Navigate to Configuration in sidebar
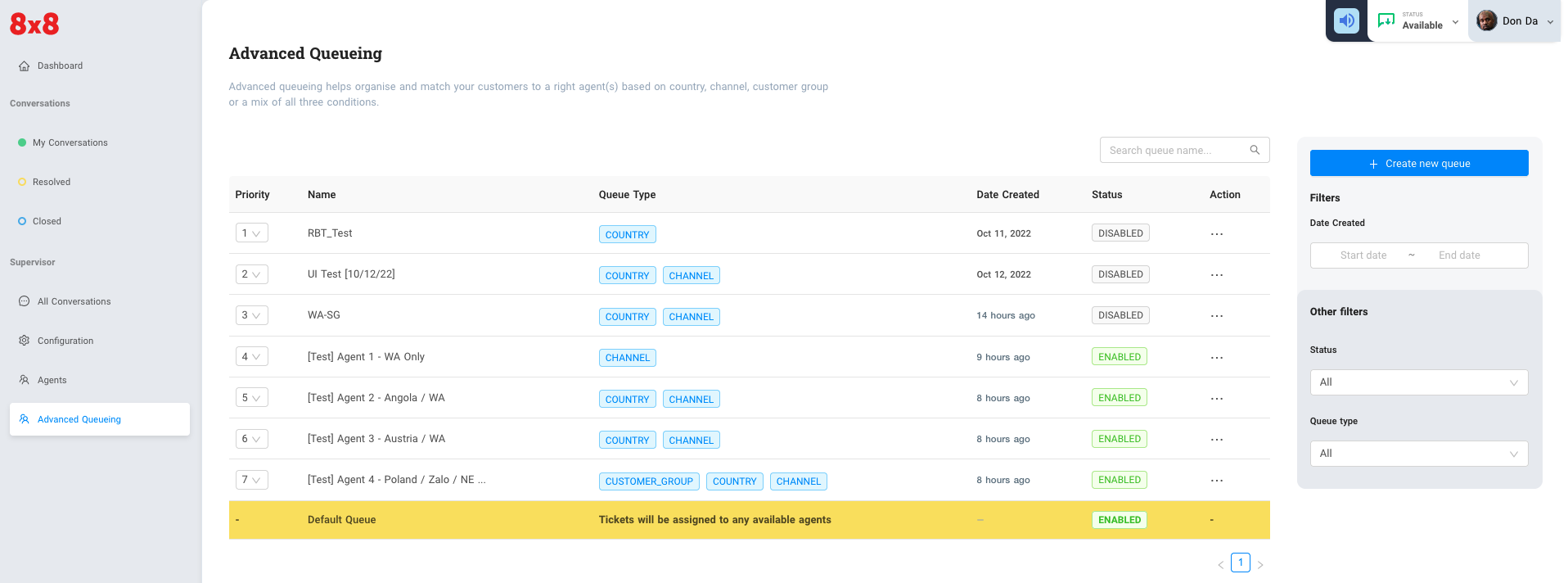Viewport: 1568px width, 583px height. click(65, 341)
